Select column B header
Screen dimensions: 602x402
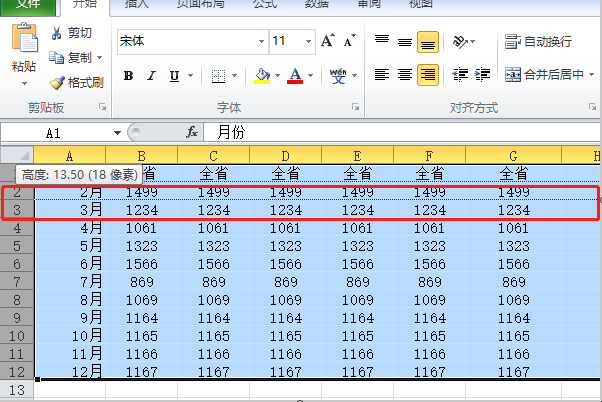tap(141, 156)
